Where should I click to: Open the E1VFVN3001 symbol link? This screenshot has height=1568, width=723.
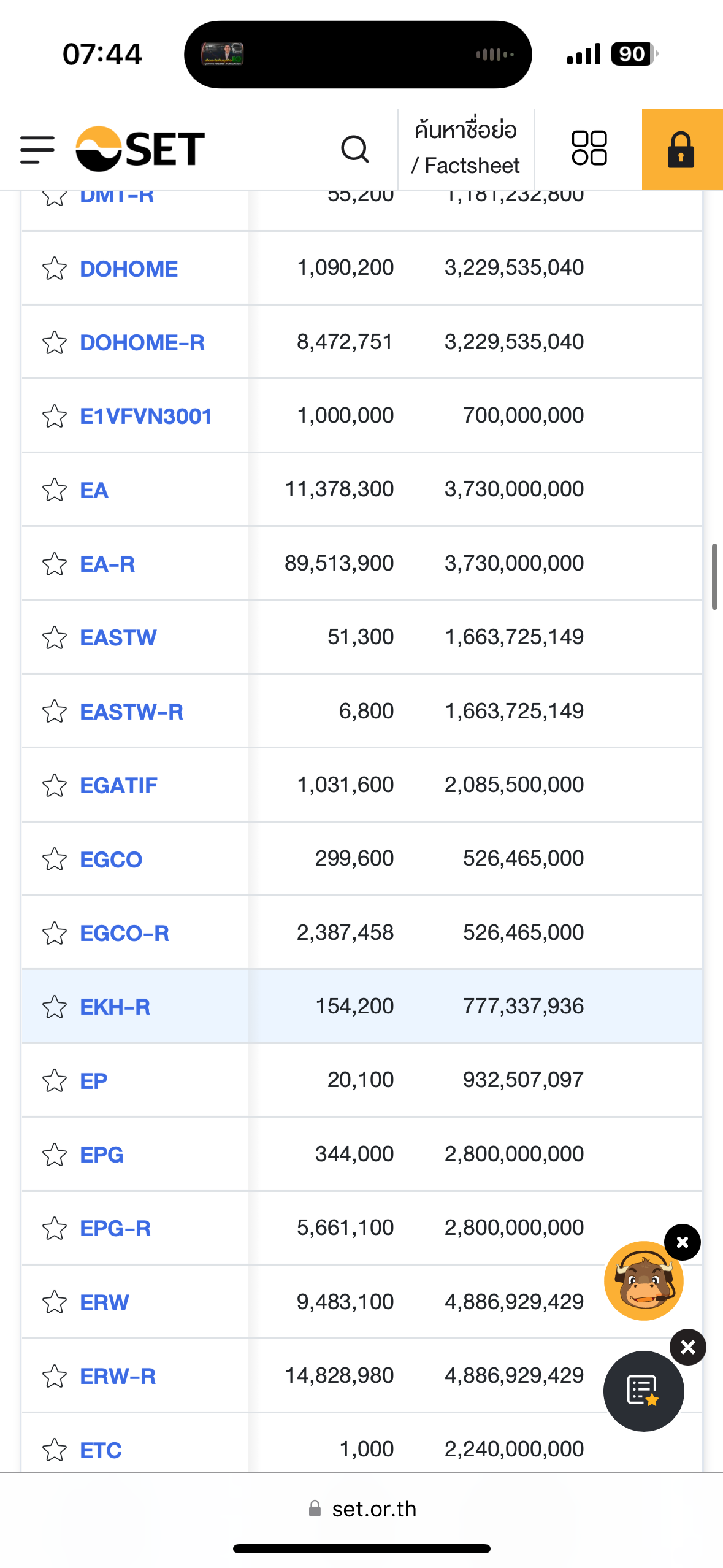[x=146, y=417]
